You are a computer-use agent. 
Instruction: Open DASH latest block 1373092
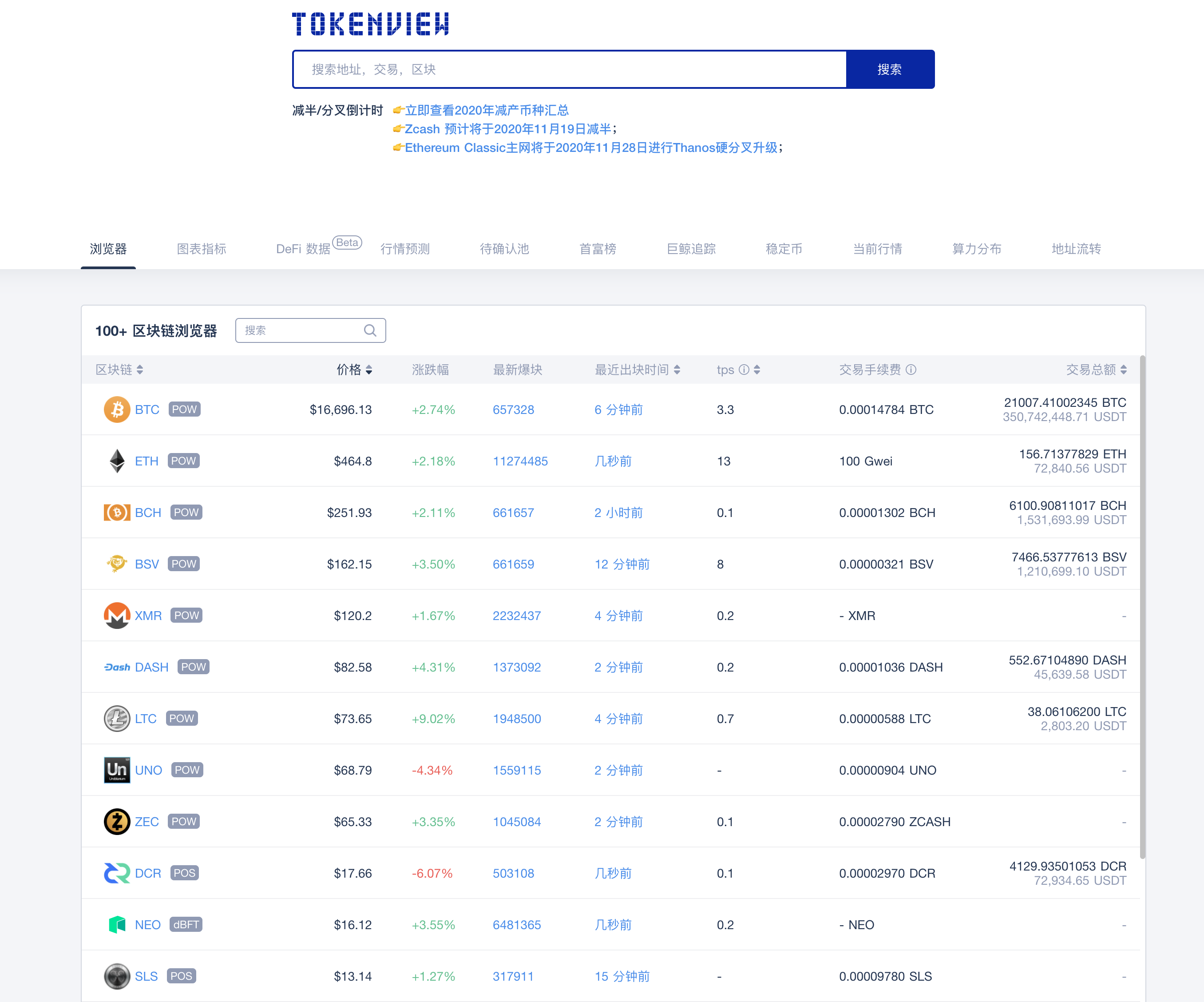point(517,667)
